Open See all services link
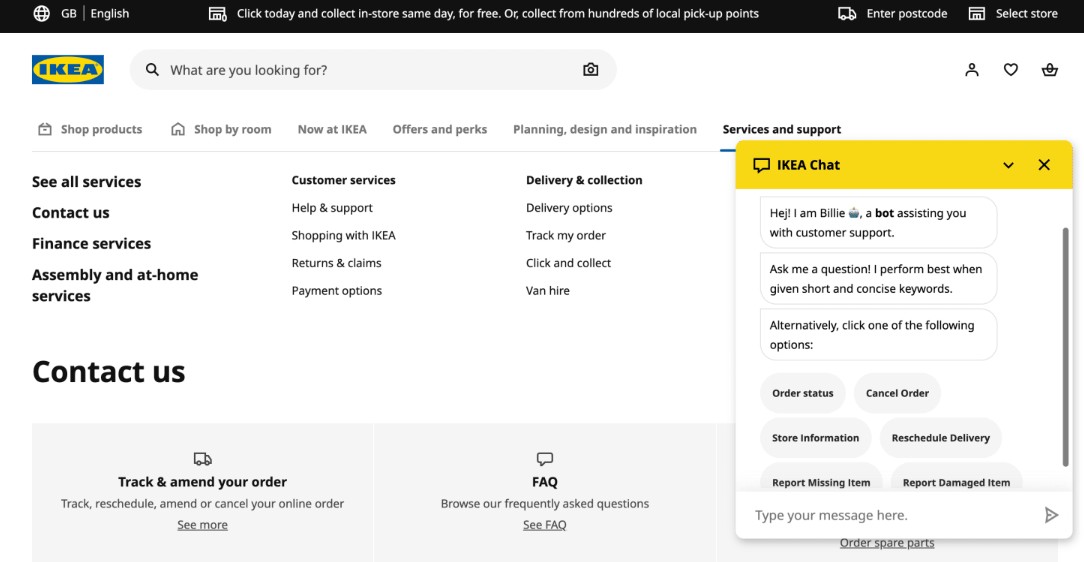Viewport: 1084px width, 562px height. (86, 182)
